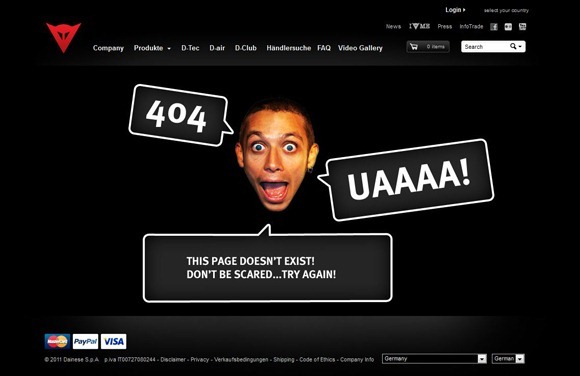Click the I ♥ ME logo link
The image size is (580, 376).
(x=419, y=26)
